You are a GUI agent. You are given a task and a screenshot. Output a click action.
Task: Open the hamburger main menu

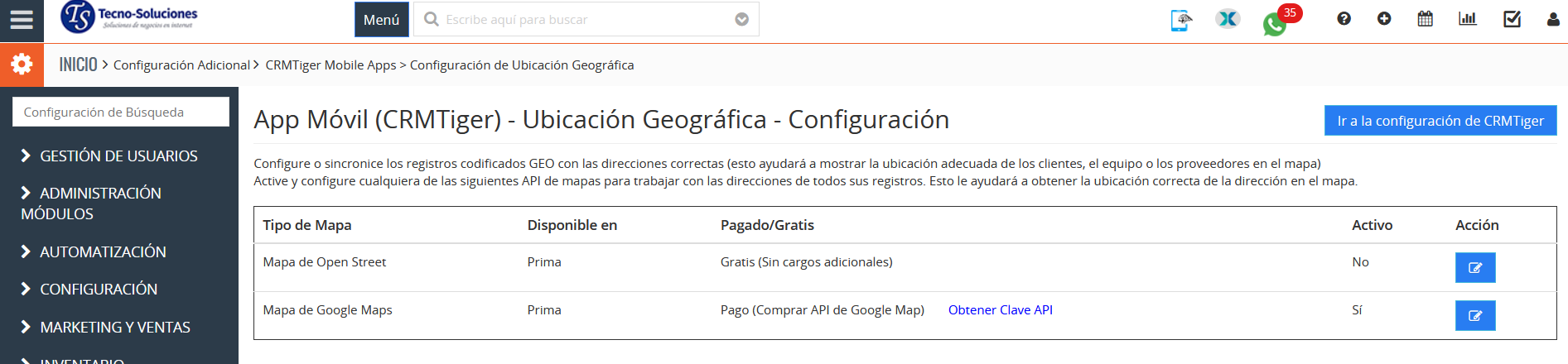(22, 20)
